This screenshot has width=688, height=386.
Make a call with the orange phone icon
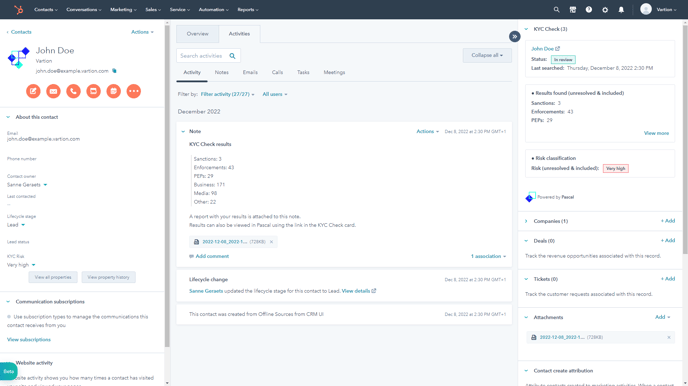click(x=73, y=91)
